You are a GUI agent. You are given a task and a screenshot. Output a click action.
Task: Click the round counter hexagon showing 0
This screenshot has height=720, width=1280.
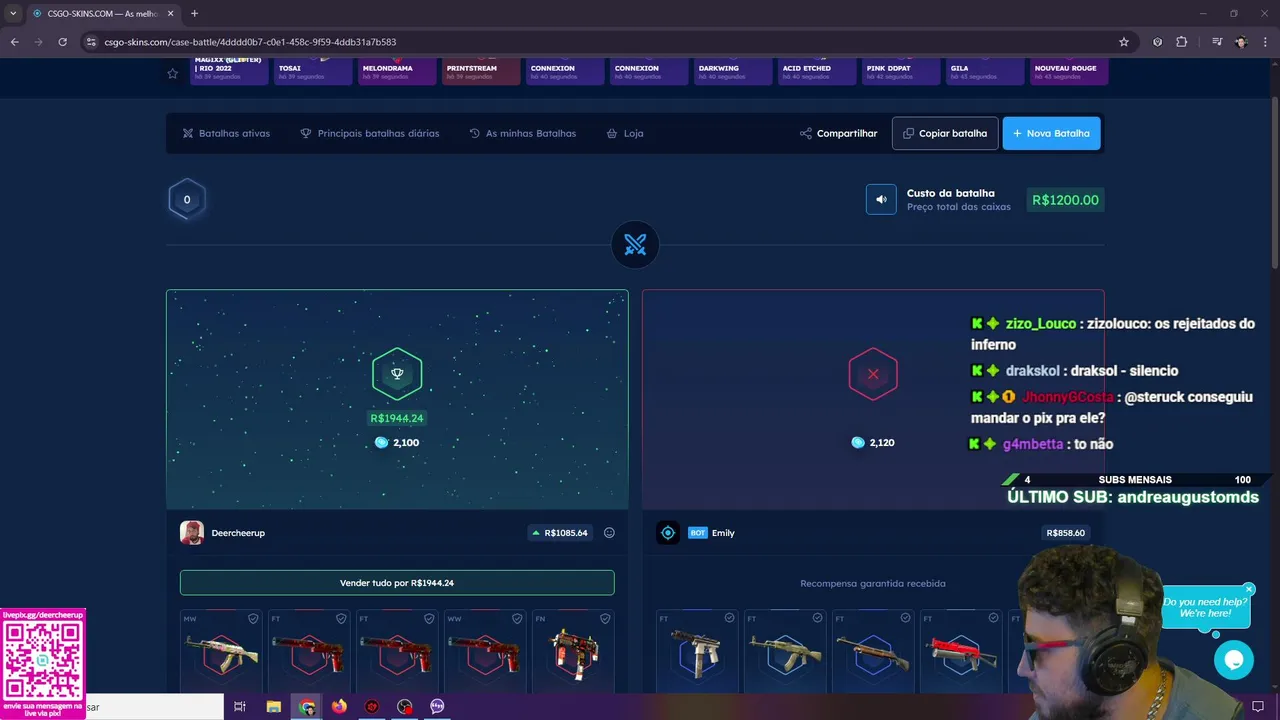pyautogui.click(x=187, y=199)
